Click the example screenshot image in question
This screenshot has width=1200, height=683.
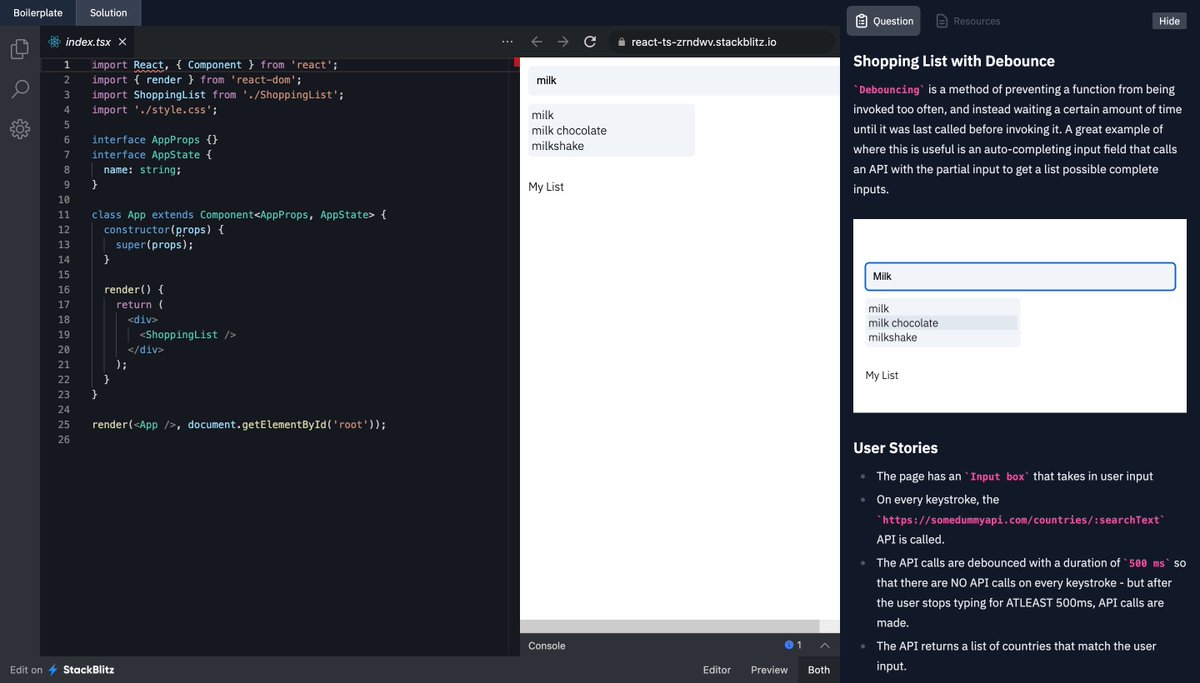pos(1020,316)
